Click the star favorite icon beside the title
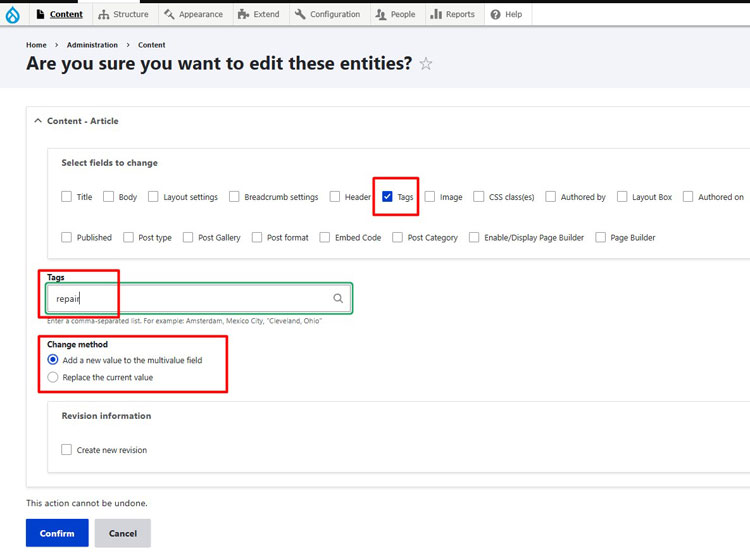The image size is (750, 553). 426,64
